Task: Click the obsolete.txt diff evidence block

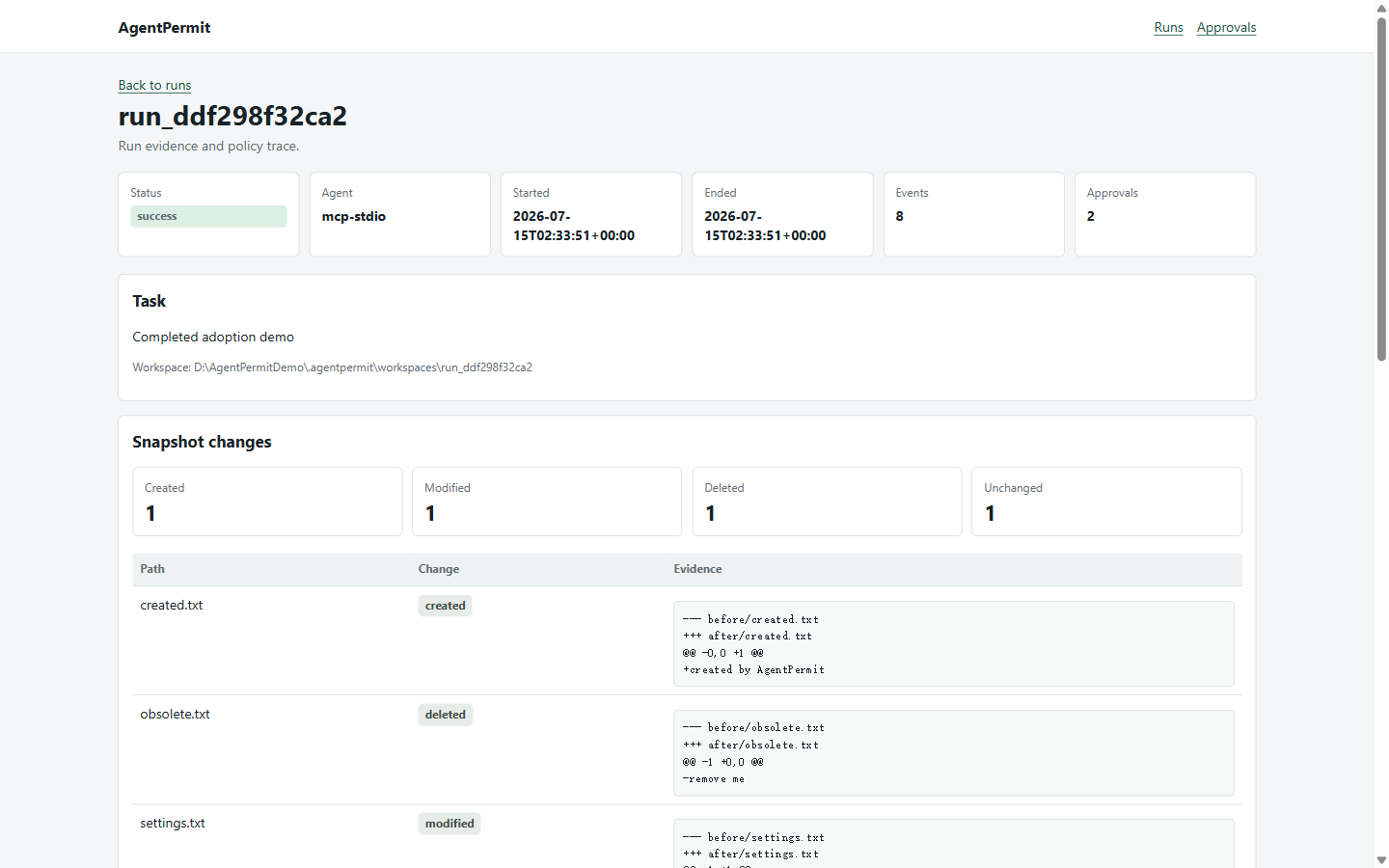Action: click(954, 753)
